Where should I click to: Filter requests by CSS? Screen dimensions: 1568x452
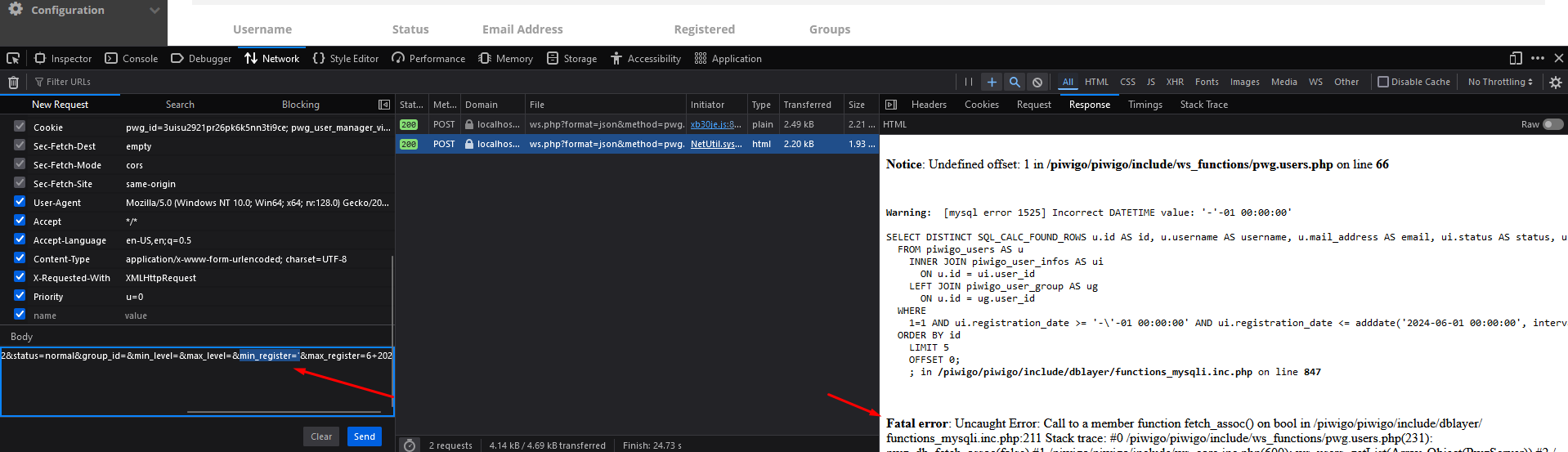coord(1127,82)
